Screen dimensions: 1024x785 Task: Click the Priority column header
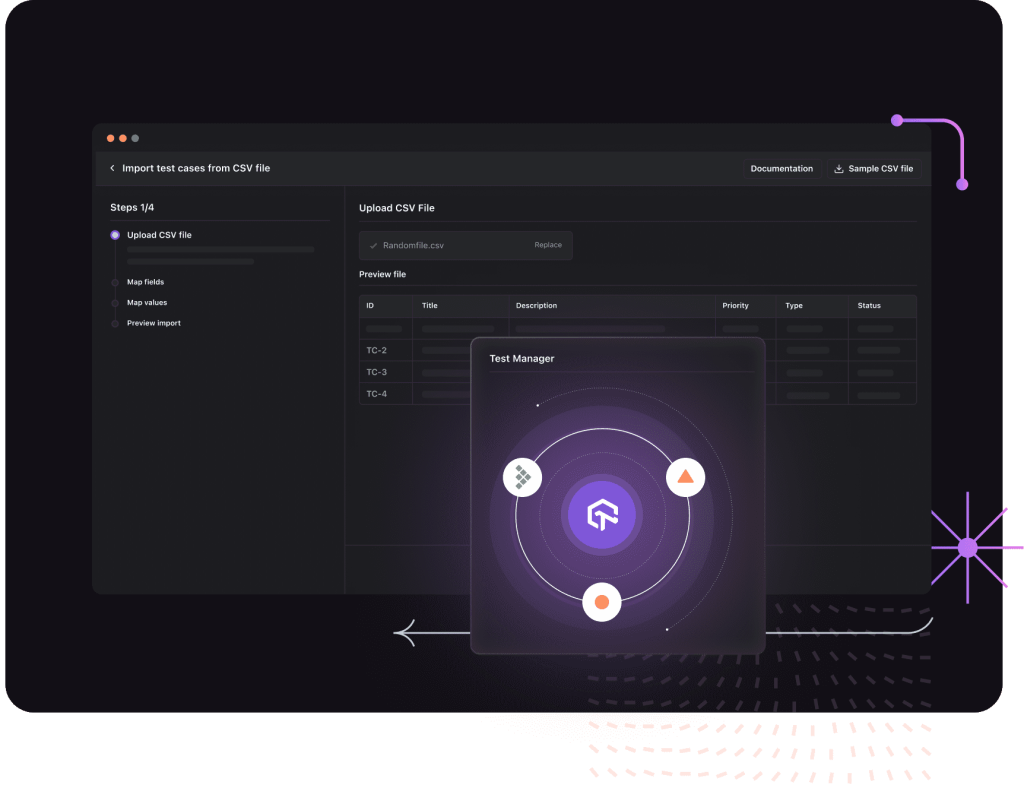735,306
